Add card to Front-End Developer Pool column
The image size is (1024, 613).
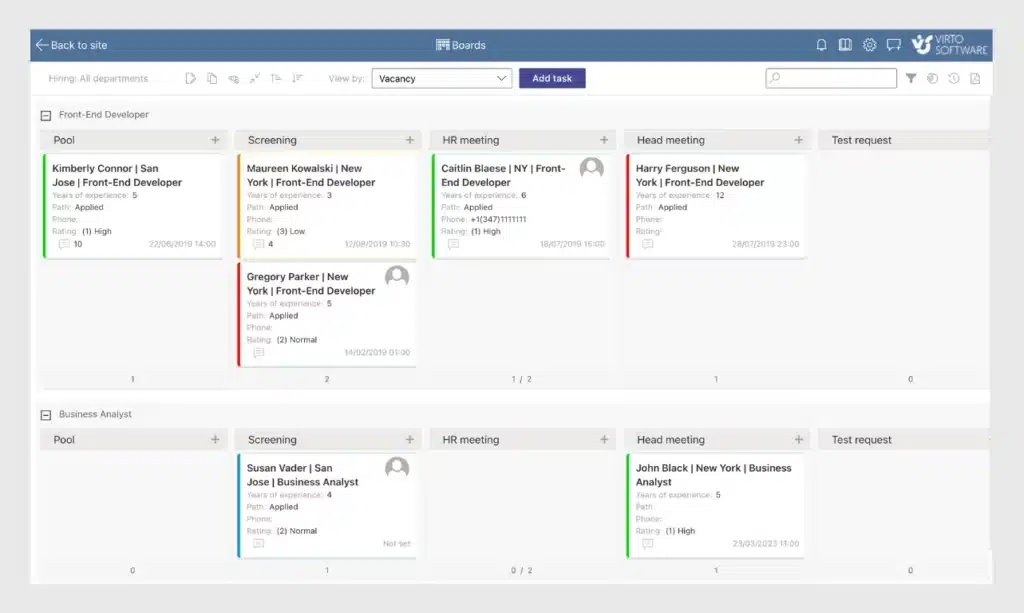click(x=215, y=140)
